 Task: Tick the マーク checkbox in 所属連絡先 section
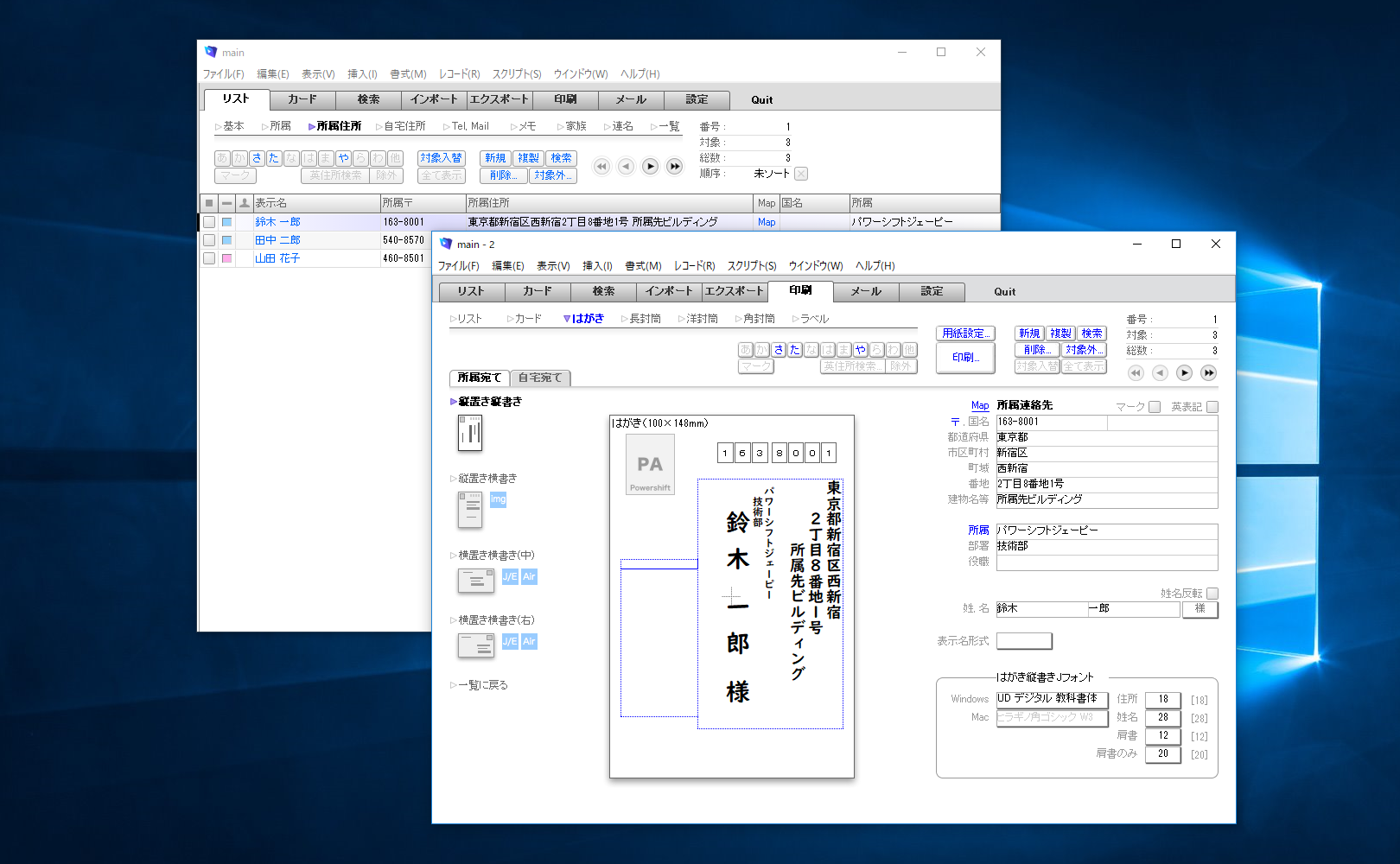1155,407
